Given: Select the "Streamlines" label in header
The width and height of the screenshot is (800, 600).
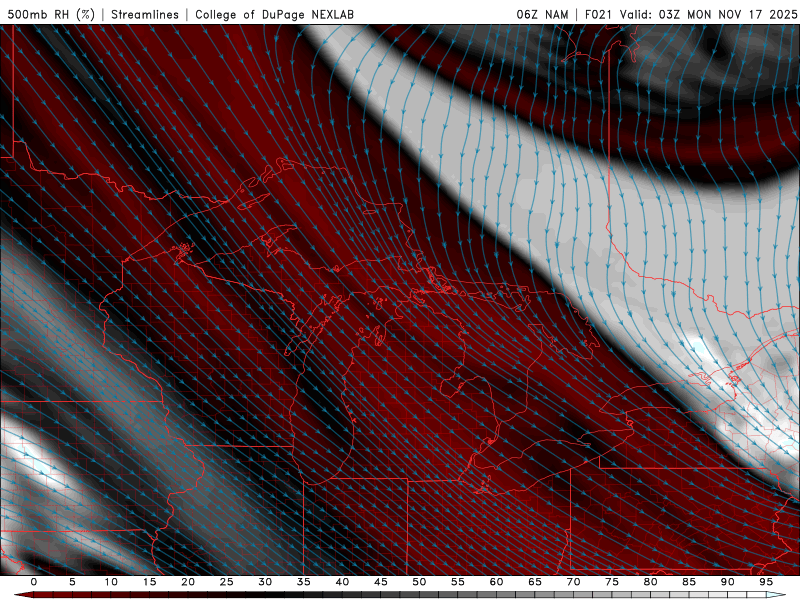Looking at the screenshot, I should point(145,14).
